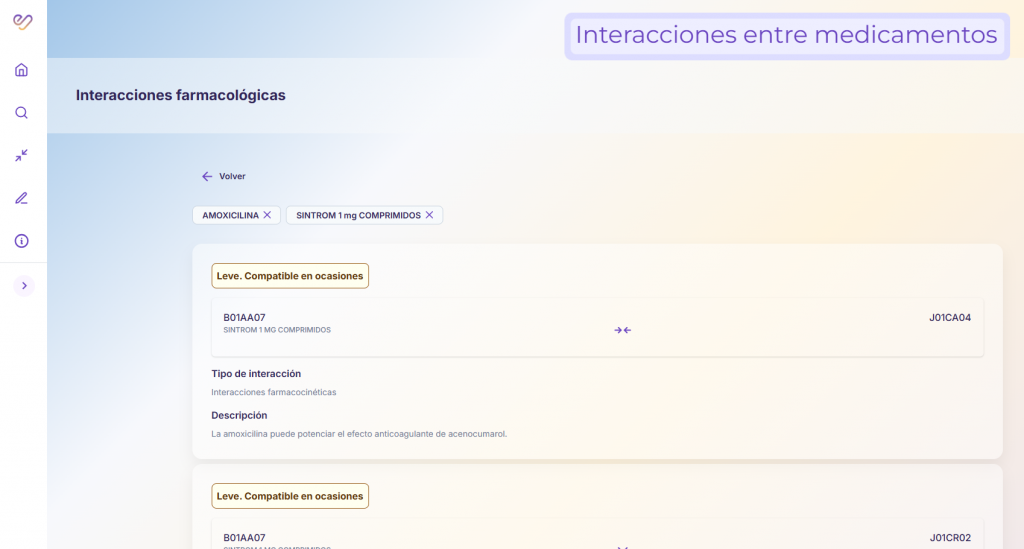
Task: Click the Interacciones farmacológicas page title
Action: coord(180,95)
